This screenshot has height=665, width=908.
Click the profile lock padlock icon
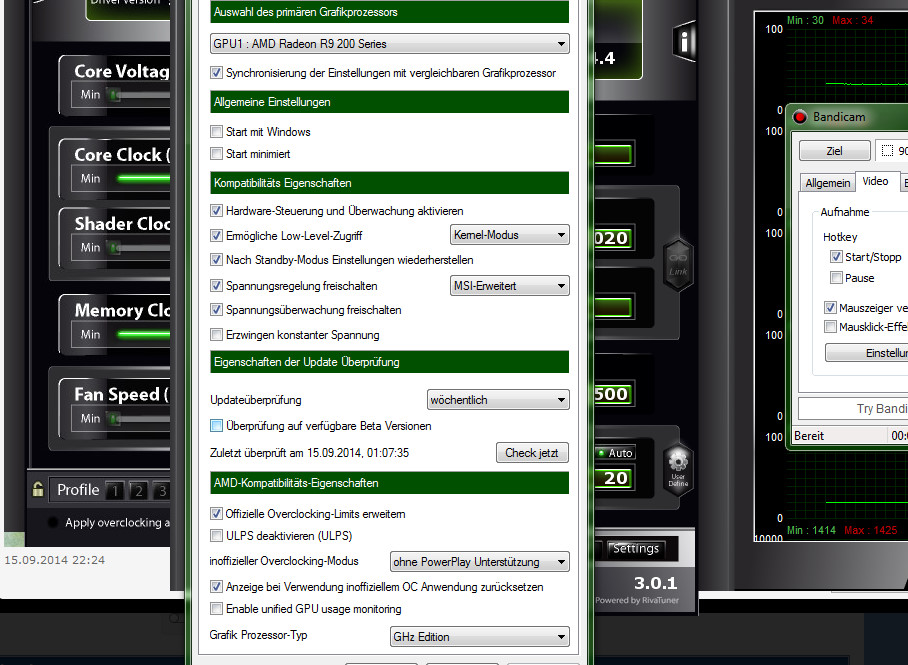click(x=38, y=489)
